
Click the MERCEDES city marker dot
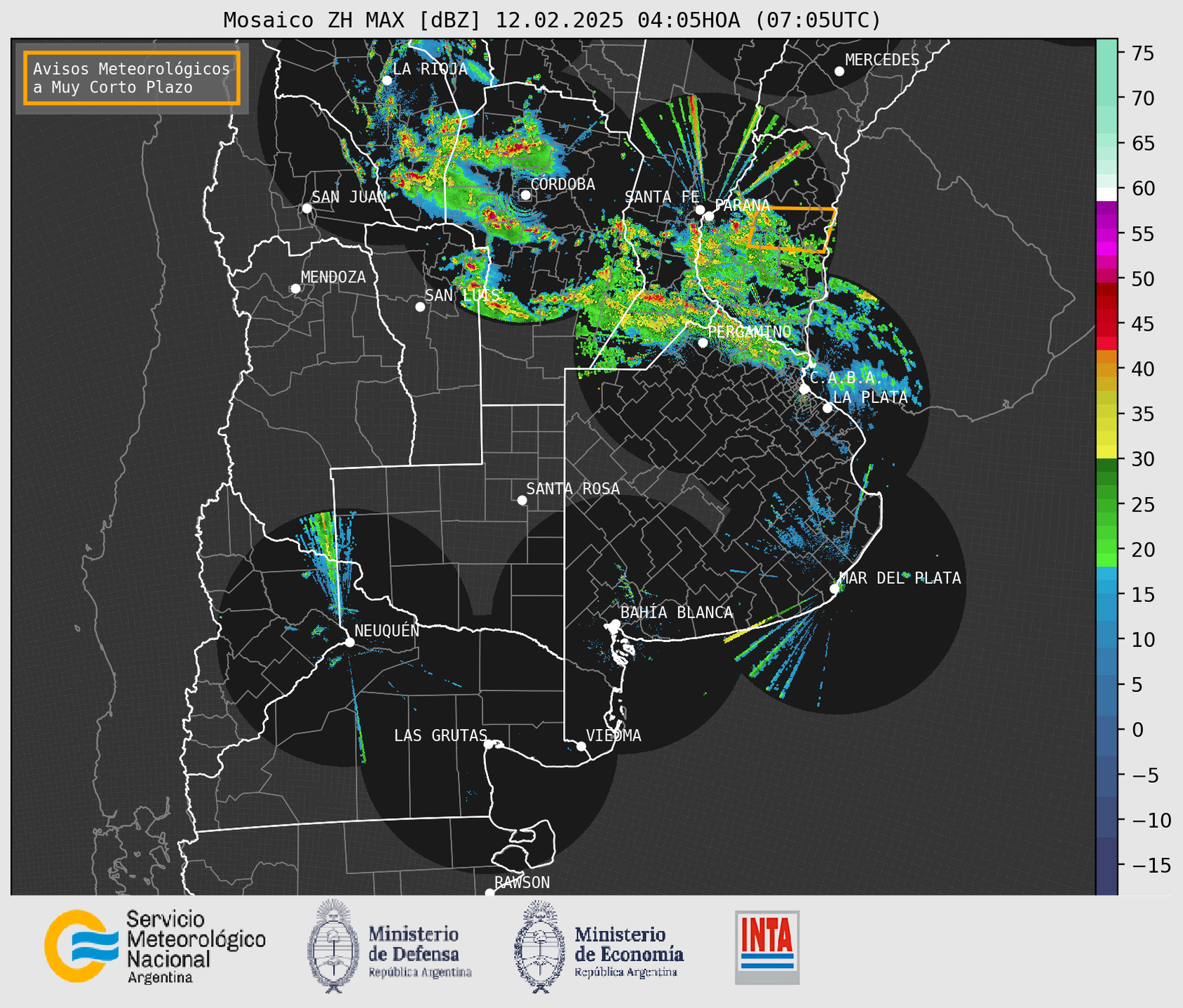(839, 71)
